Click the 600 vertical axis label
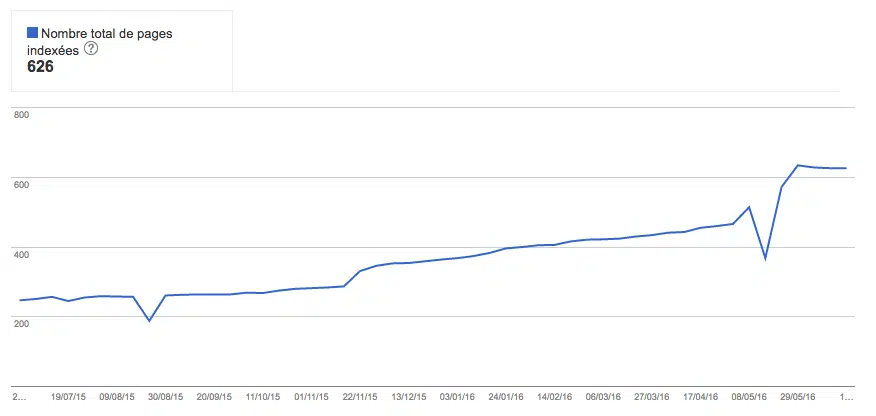The image size is (876, 416). [21, 184]
